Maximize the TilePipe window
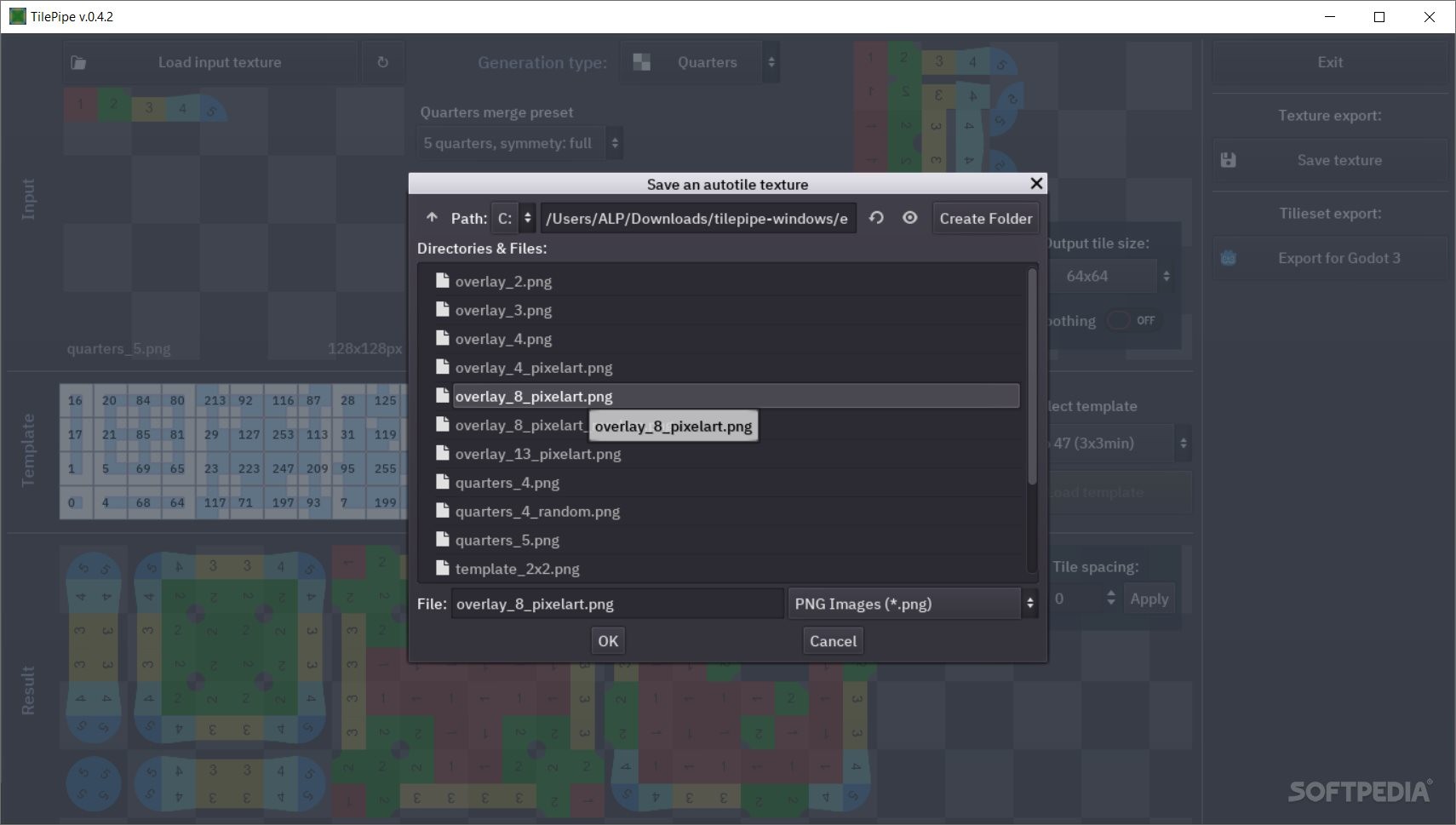This screenshot has height=825, width=1456. (1379, 16)
